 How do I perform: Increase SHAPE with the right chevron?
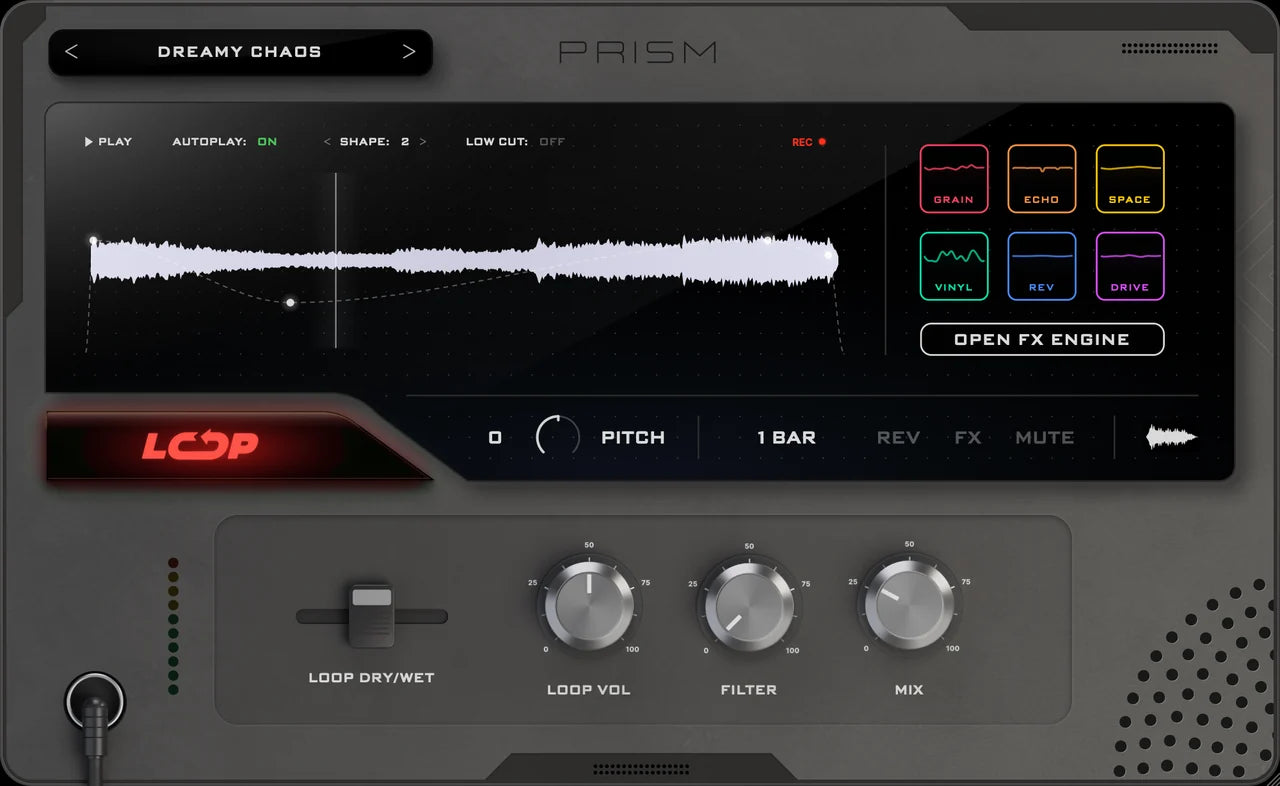423,142
